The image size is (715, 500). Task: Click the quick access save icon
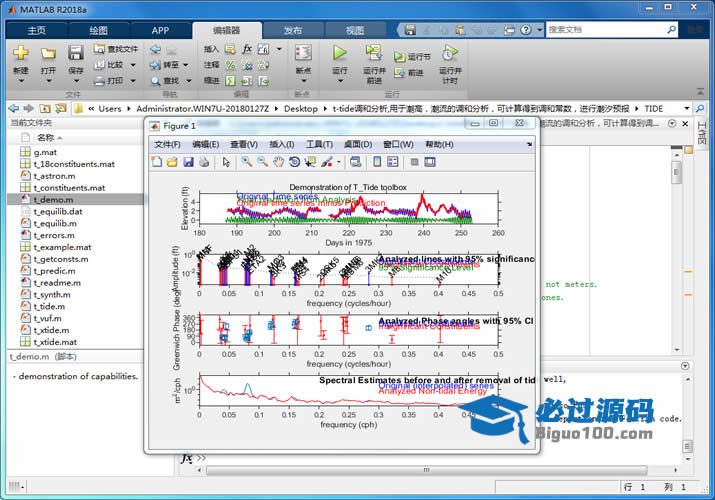pyautogui.click(x=410, y=30)
